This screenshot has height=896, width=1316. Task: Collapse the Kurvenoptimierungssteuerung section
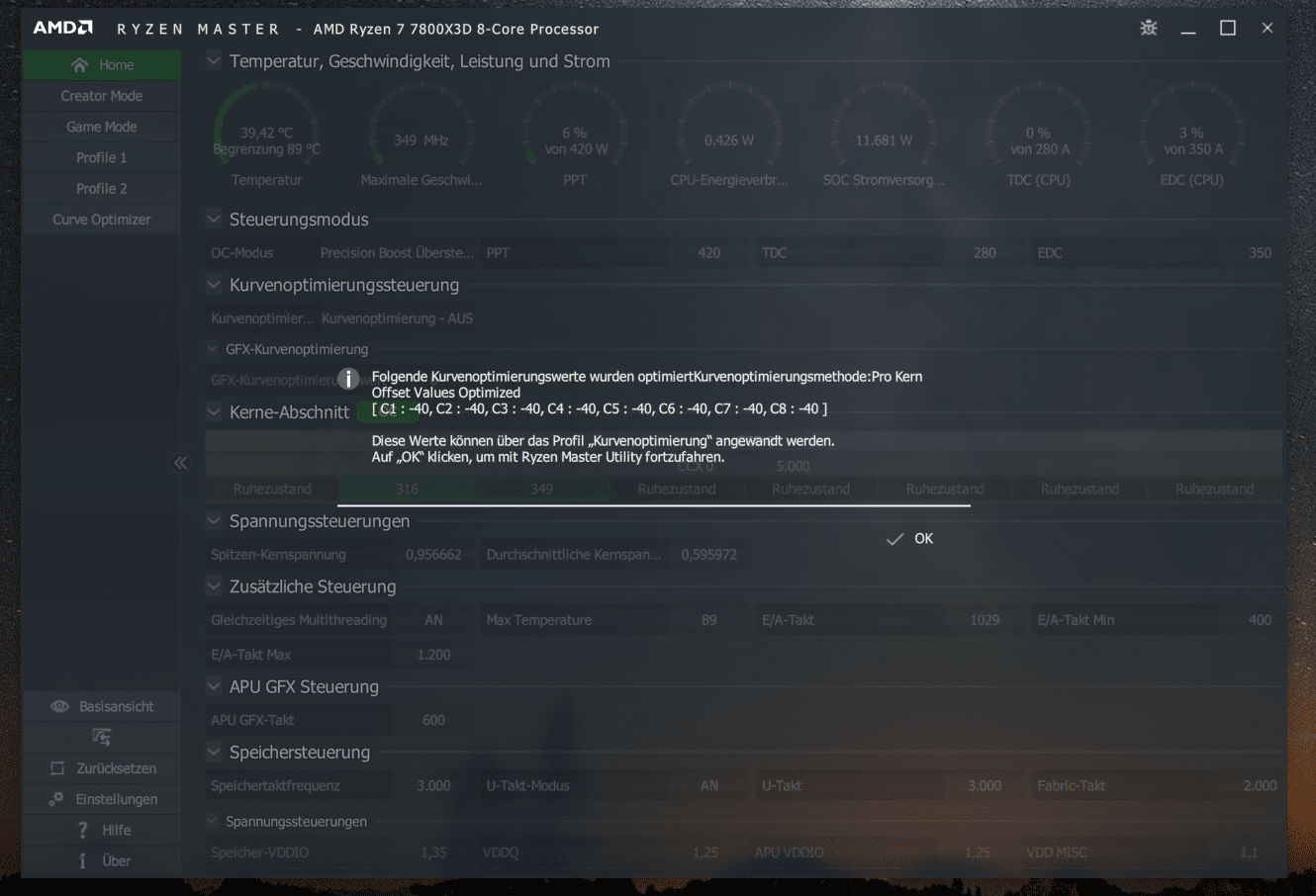click(x=213, y=285)
